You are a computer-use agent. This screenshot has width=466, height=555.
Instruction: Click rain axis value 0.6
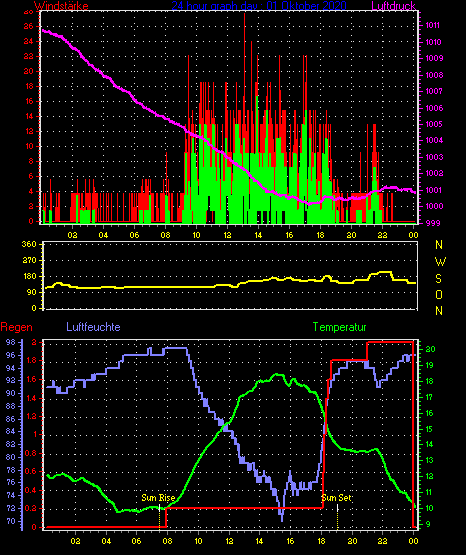coord(31,471)
